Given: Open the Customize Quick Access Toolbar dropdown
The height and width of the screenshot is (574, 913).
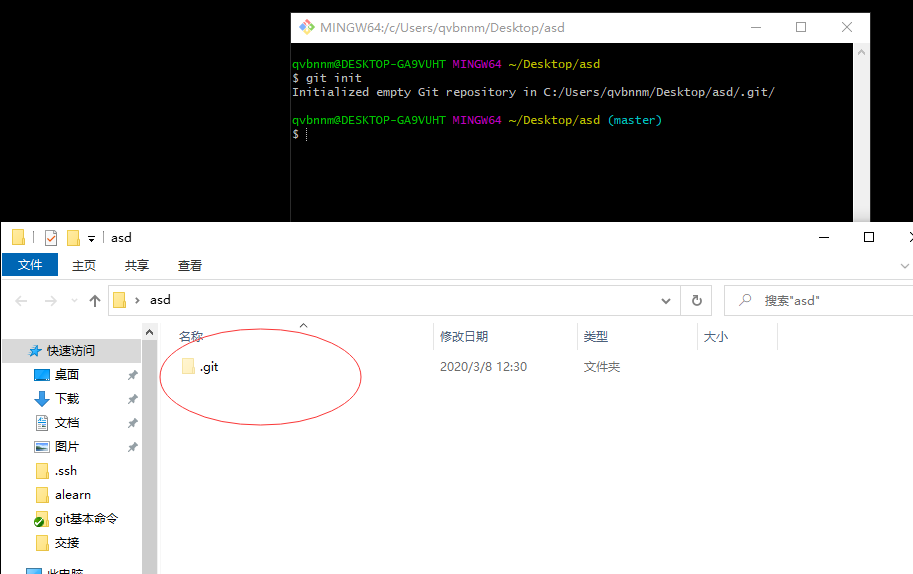Looking at the screenshot, I should pyautogui.click(x=91, y=238).
